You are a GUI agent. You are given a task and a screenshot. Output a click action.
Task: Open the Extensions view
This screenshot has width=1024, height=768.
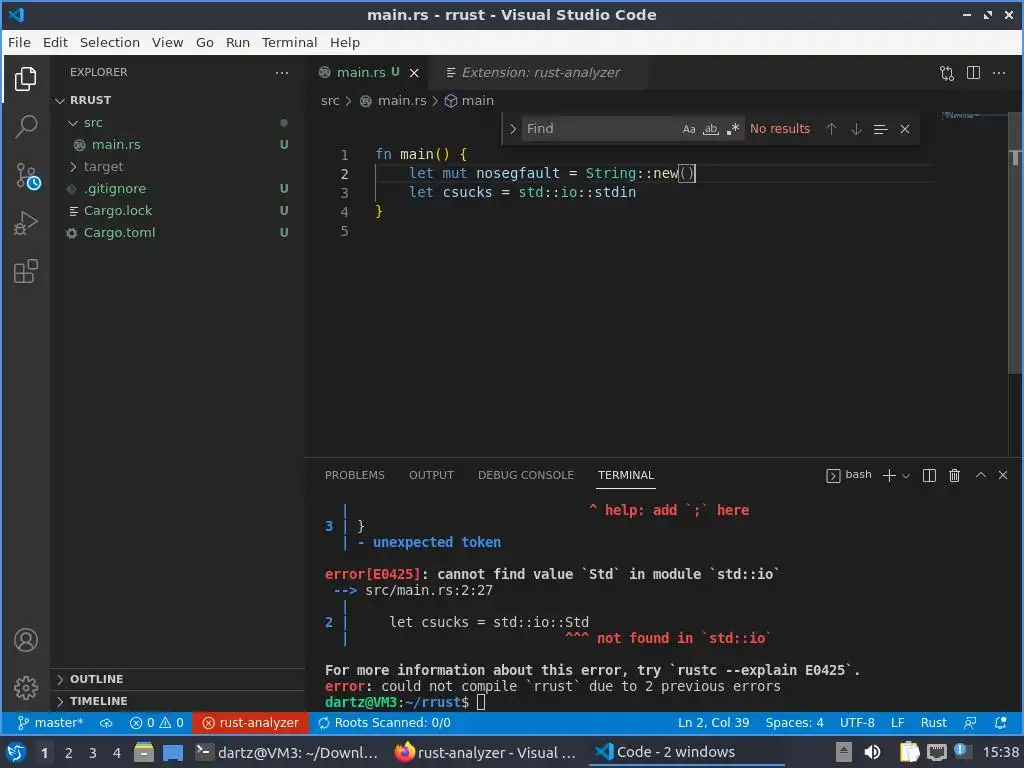click(25, 271)
